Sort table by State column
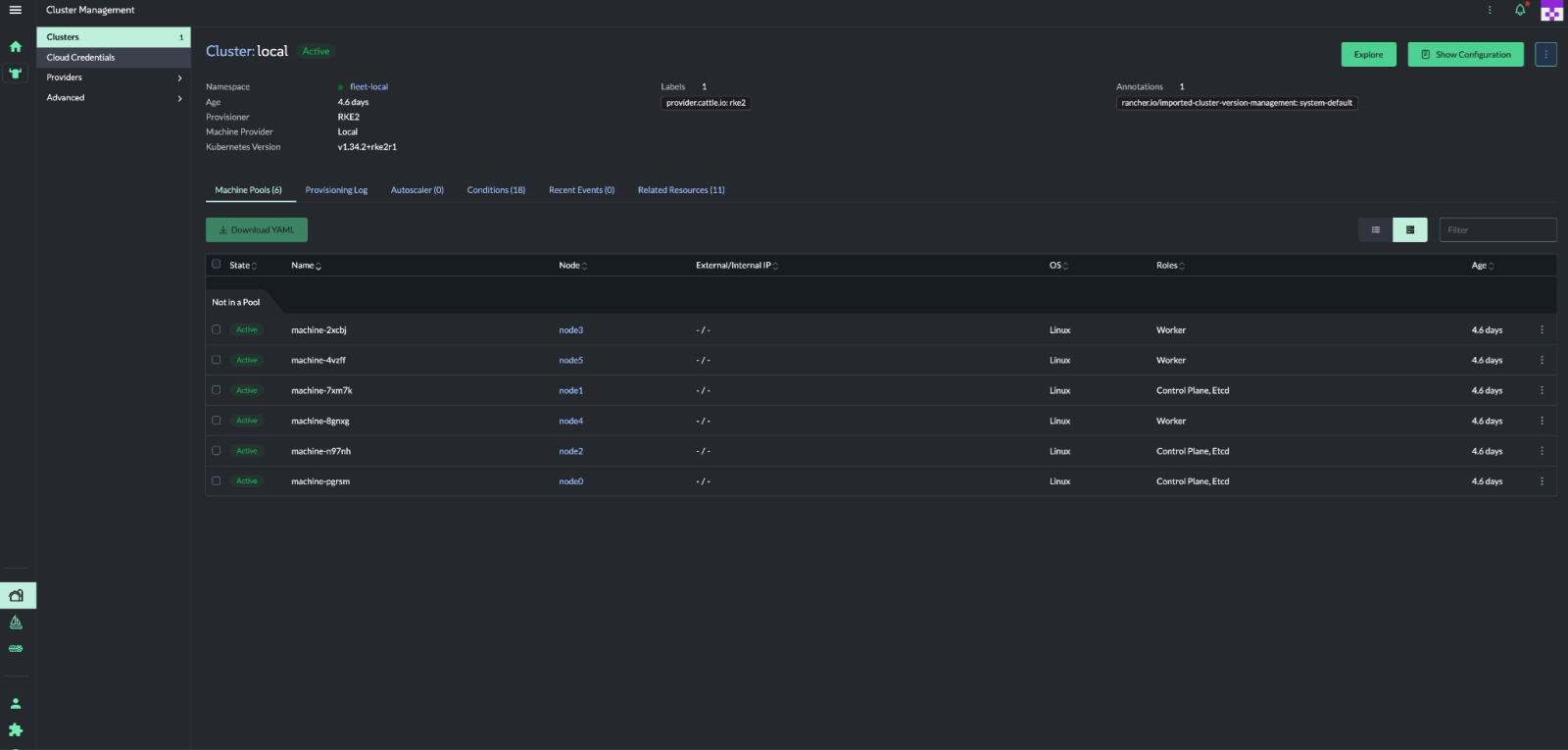 tap(243, 266)
